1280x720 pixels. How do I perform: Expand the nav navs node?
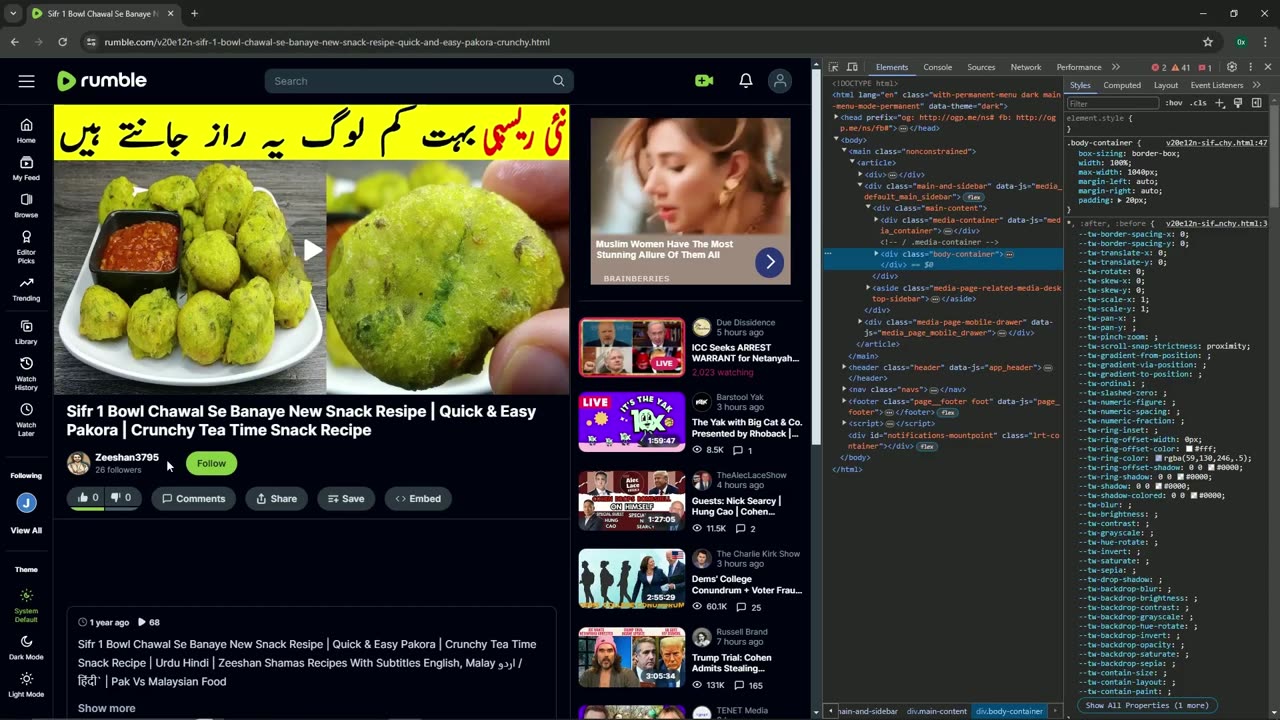pos(845,389)
